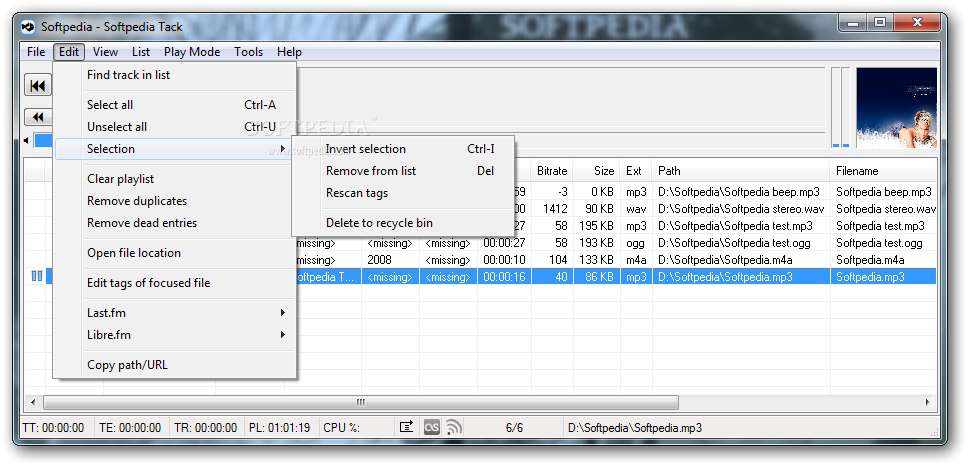968x466 pixels.
Task: Click the horizontal scrollbar right arrow
Action: tap(927, 402)
